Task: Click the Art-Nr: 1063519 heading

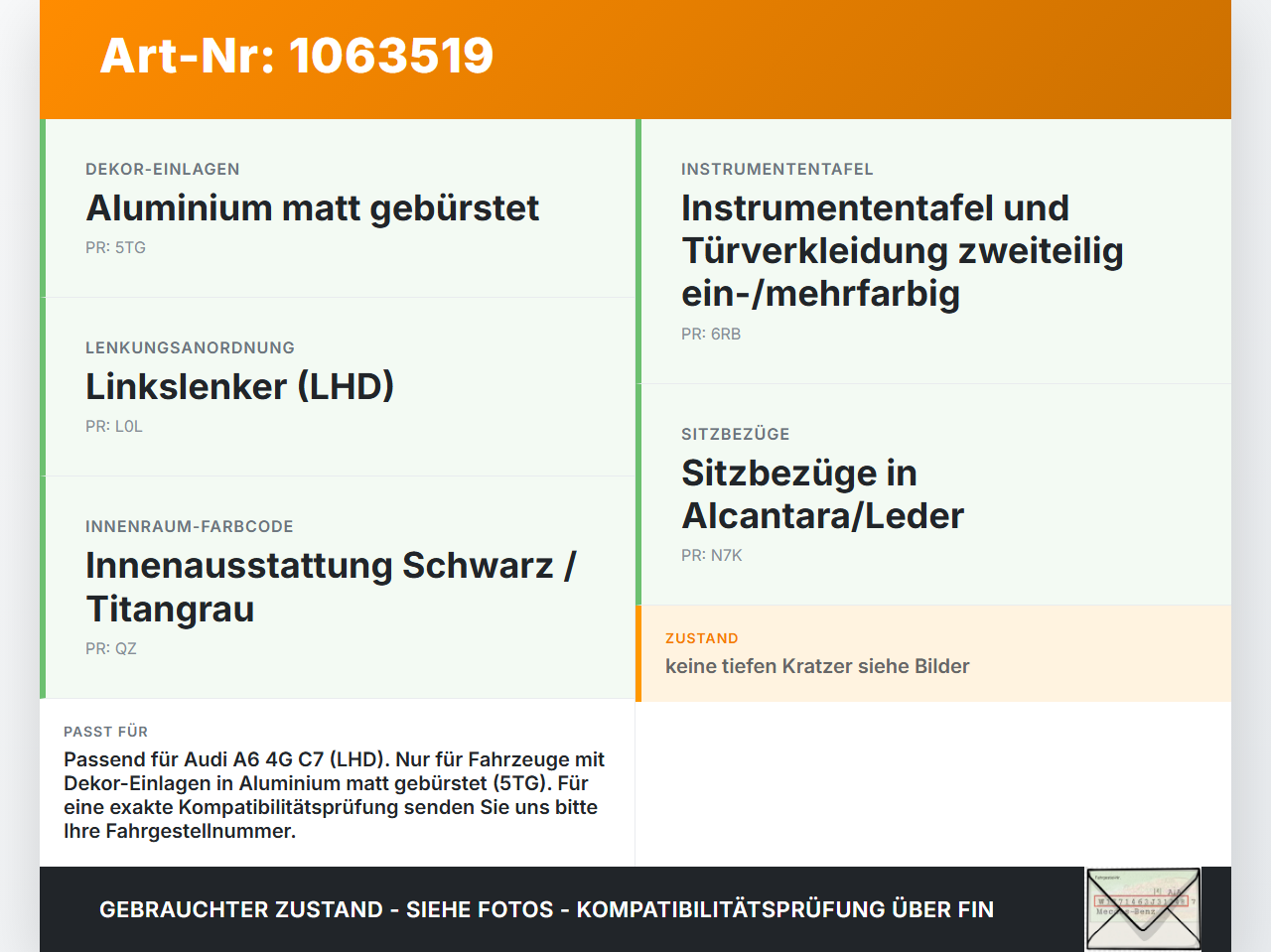Action: coord(297,56)
